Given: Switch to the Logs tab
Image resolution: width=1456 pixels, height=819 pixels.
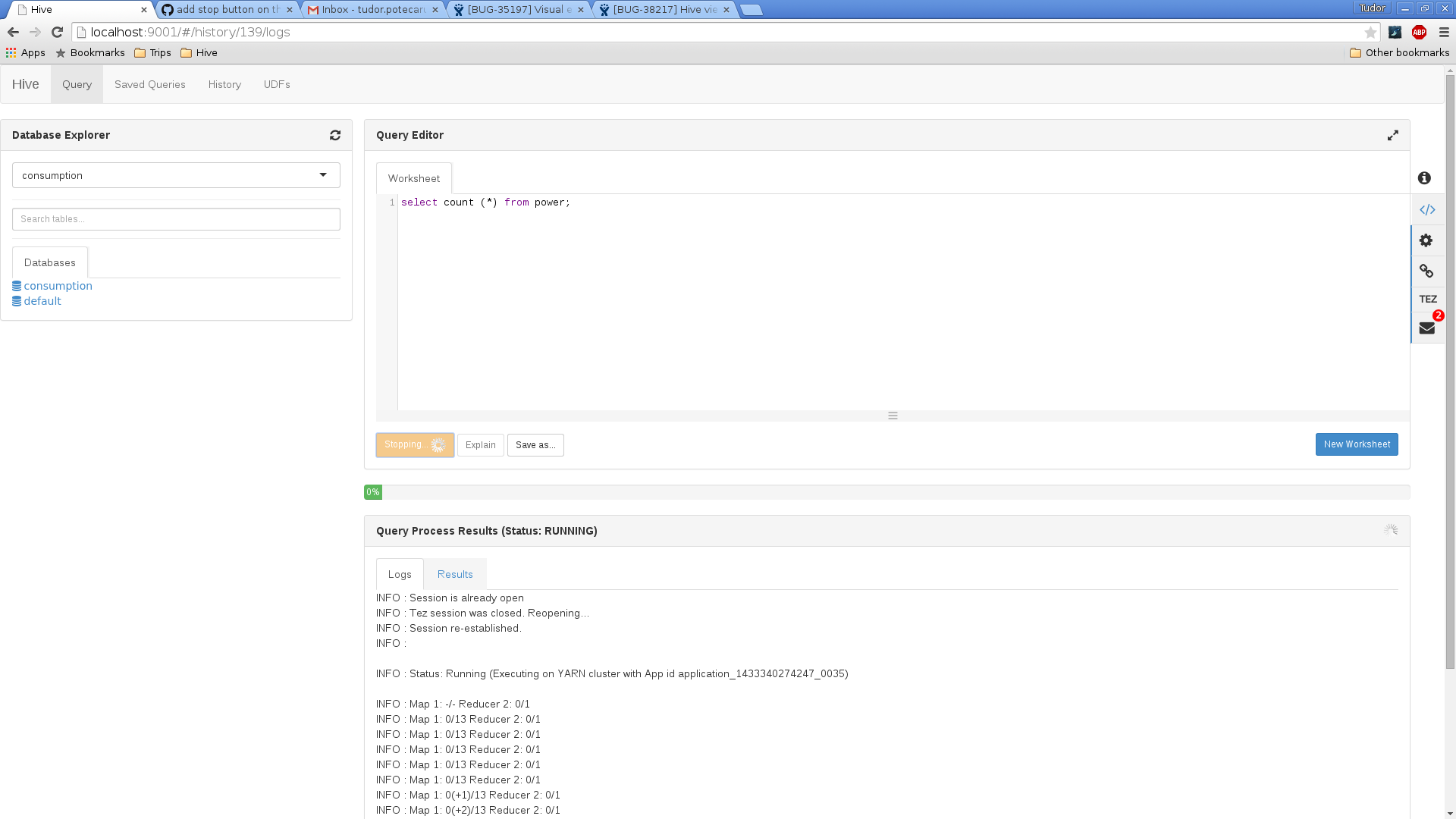Looking at the screenshot, I should (x=400, y=574).
